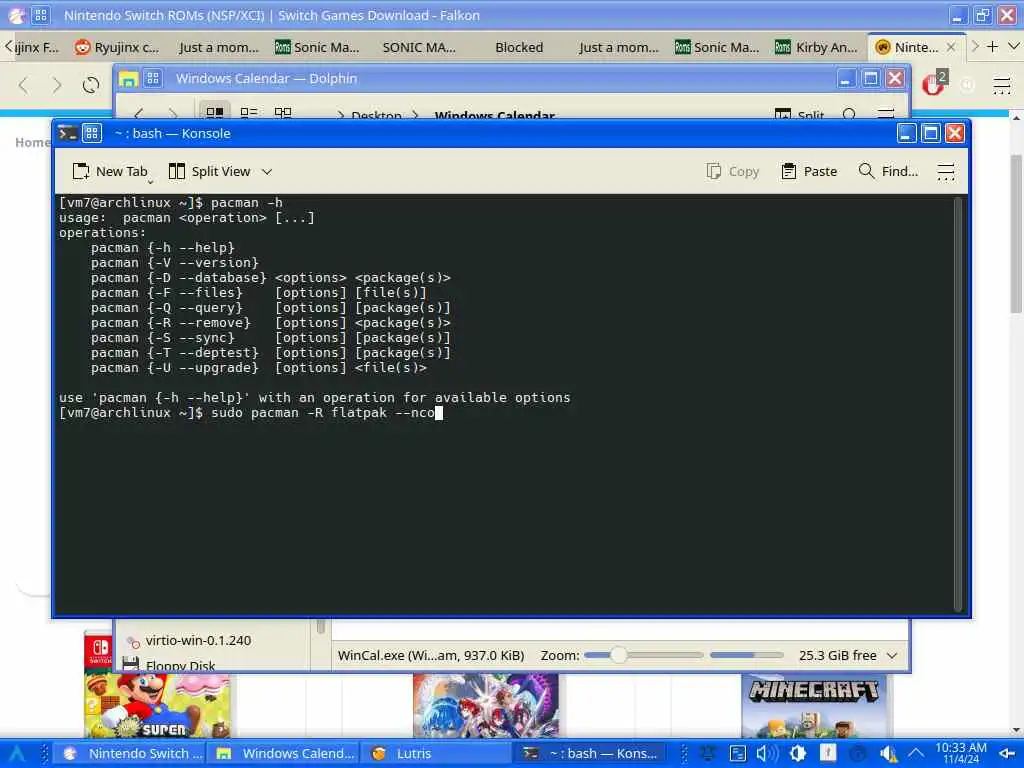Open Dolphin hamburger menu
This screenshot has width=1024, height=768.
[x=886, y=114]
